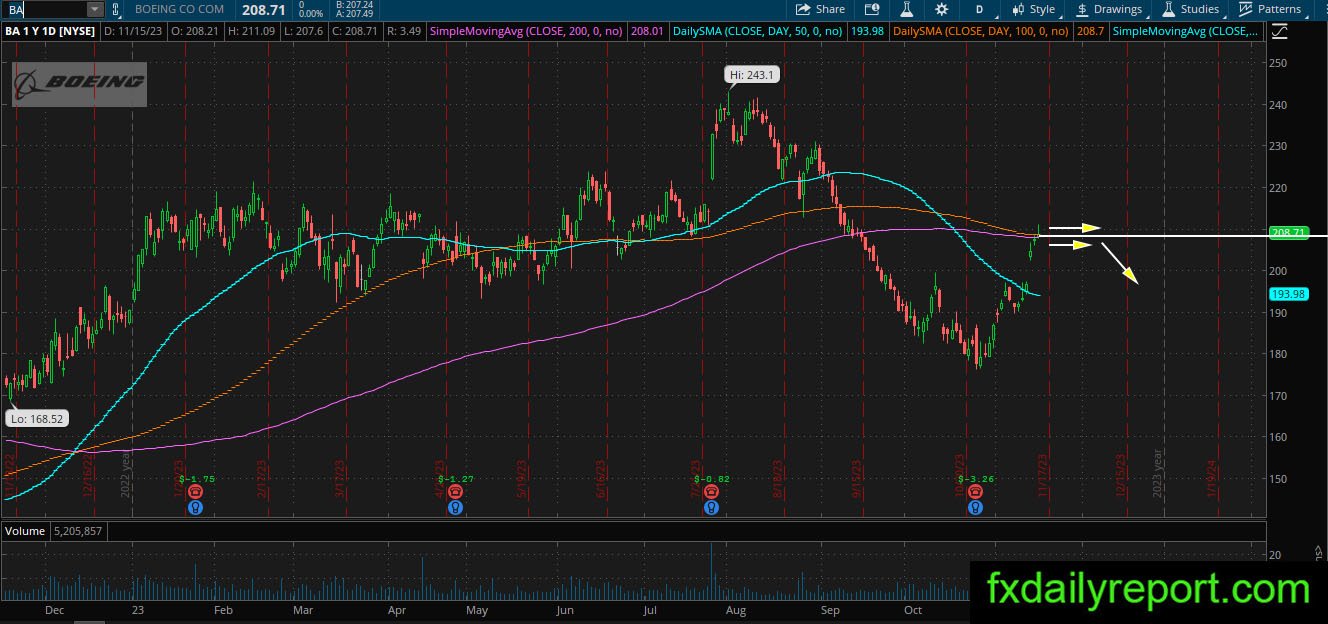
Task: Click the $-3.26 earnings estimate text
Action: 974,478
